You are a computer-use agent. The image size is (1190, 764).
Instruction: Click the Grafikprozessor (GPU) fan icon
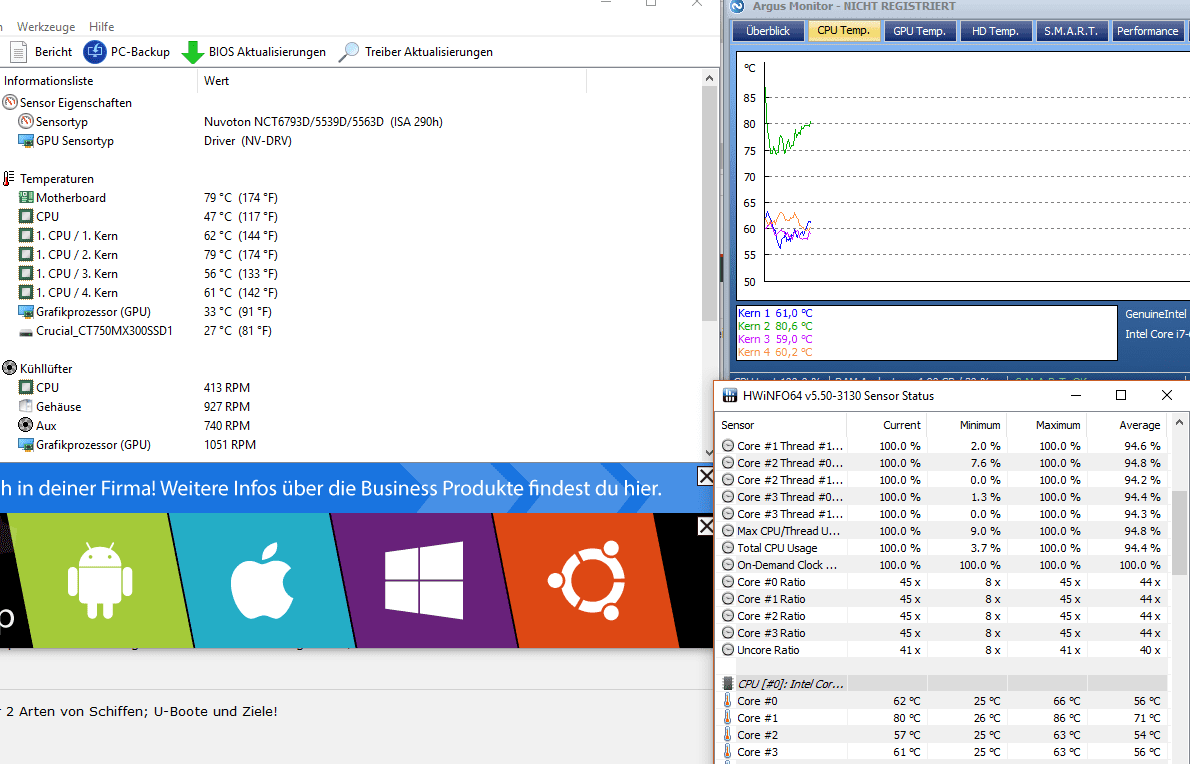coord(26,445)
